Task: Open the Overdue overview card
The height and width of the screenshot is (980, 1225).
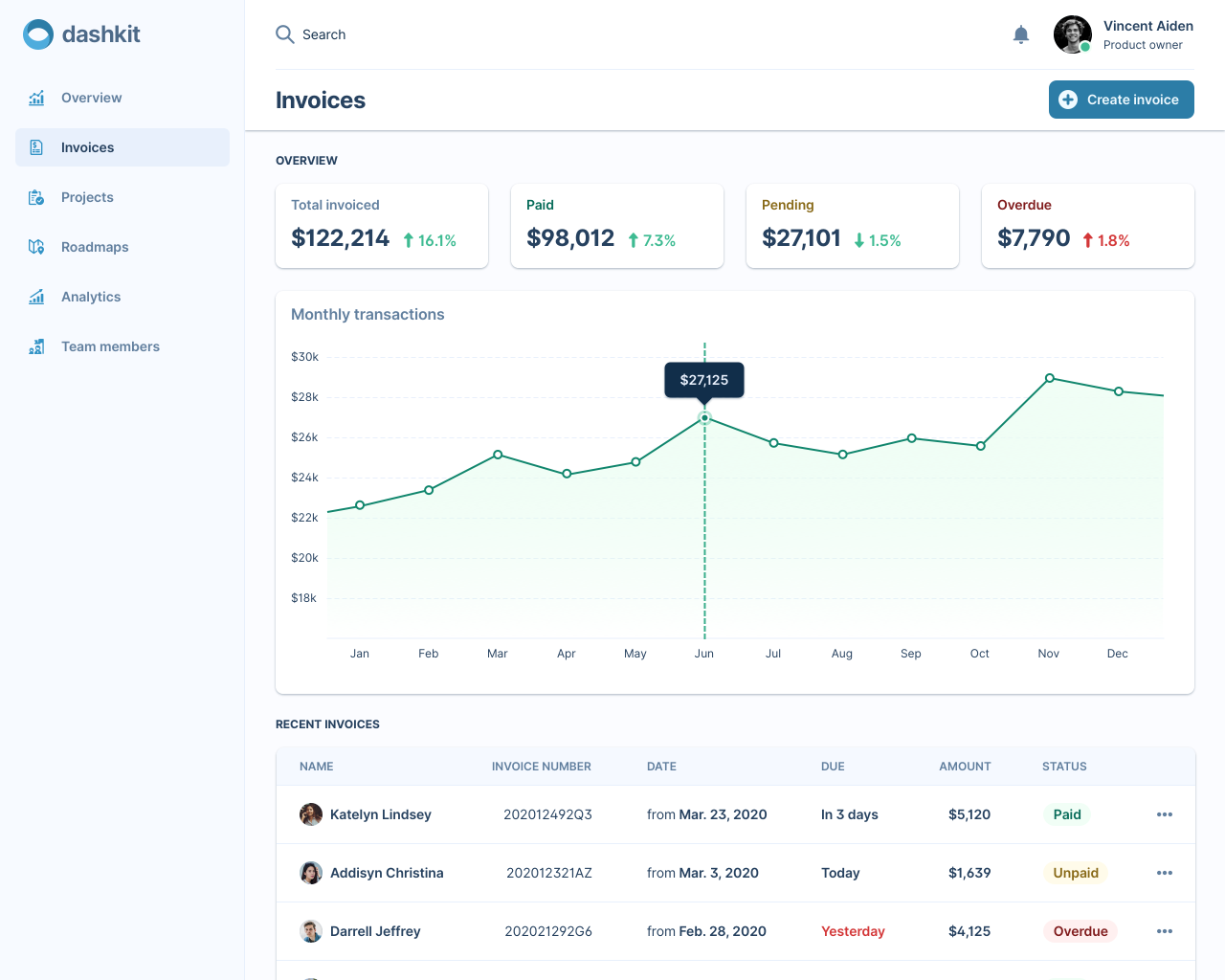Action: tap(1088, 226)
